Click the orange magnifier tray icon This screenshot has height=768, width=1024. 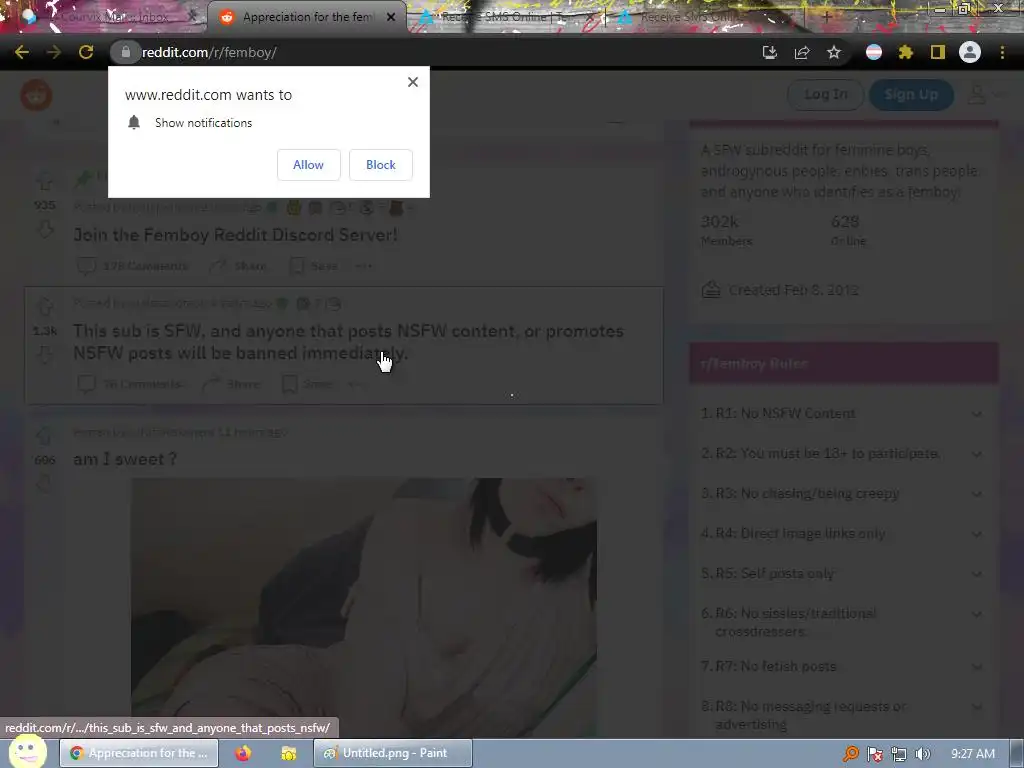(850, 754)
